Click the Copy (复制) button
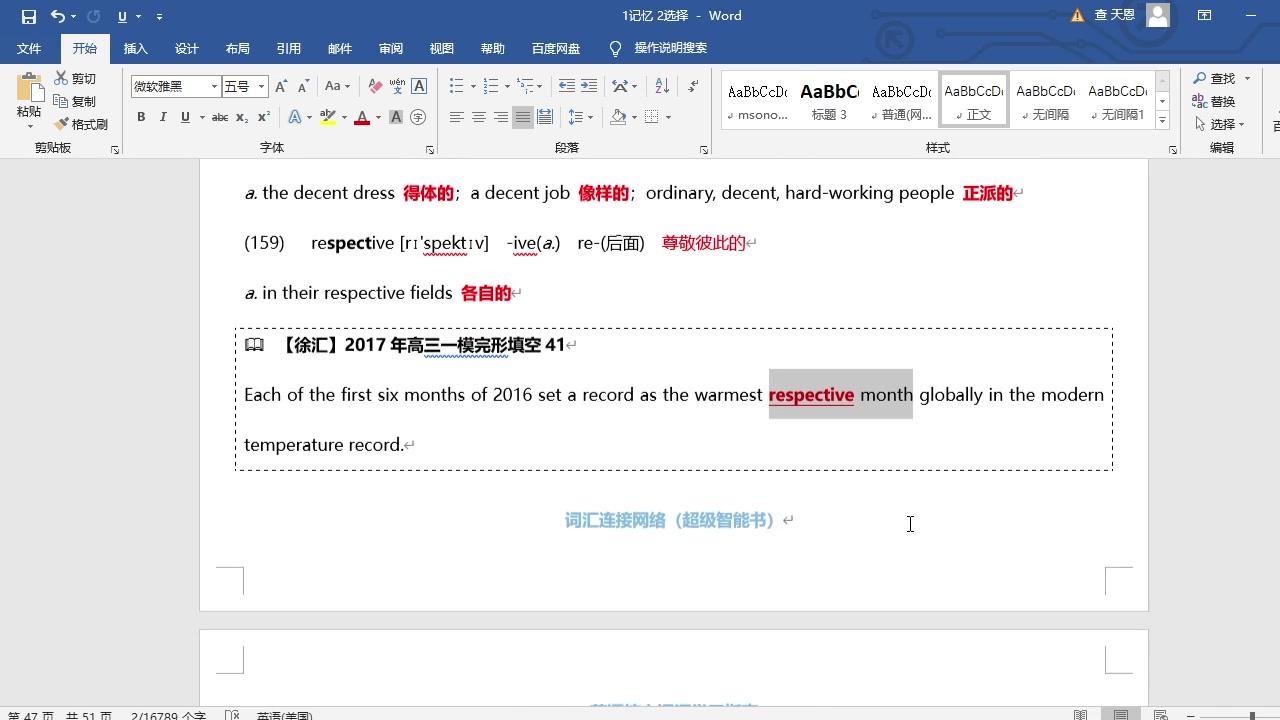1280x720 pixels. [76, 102]
